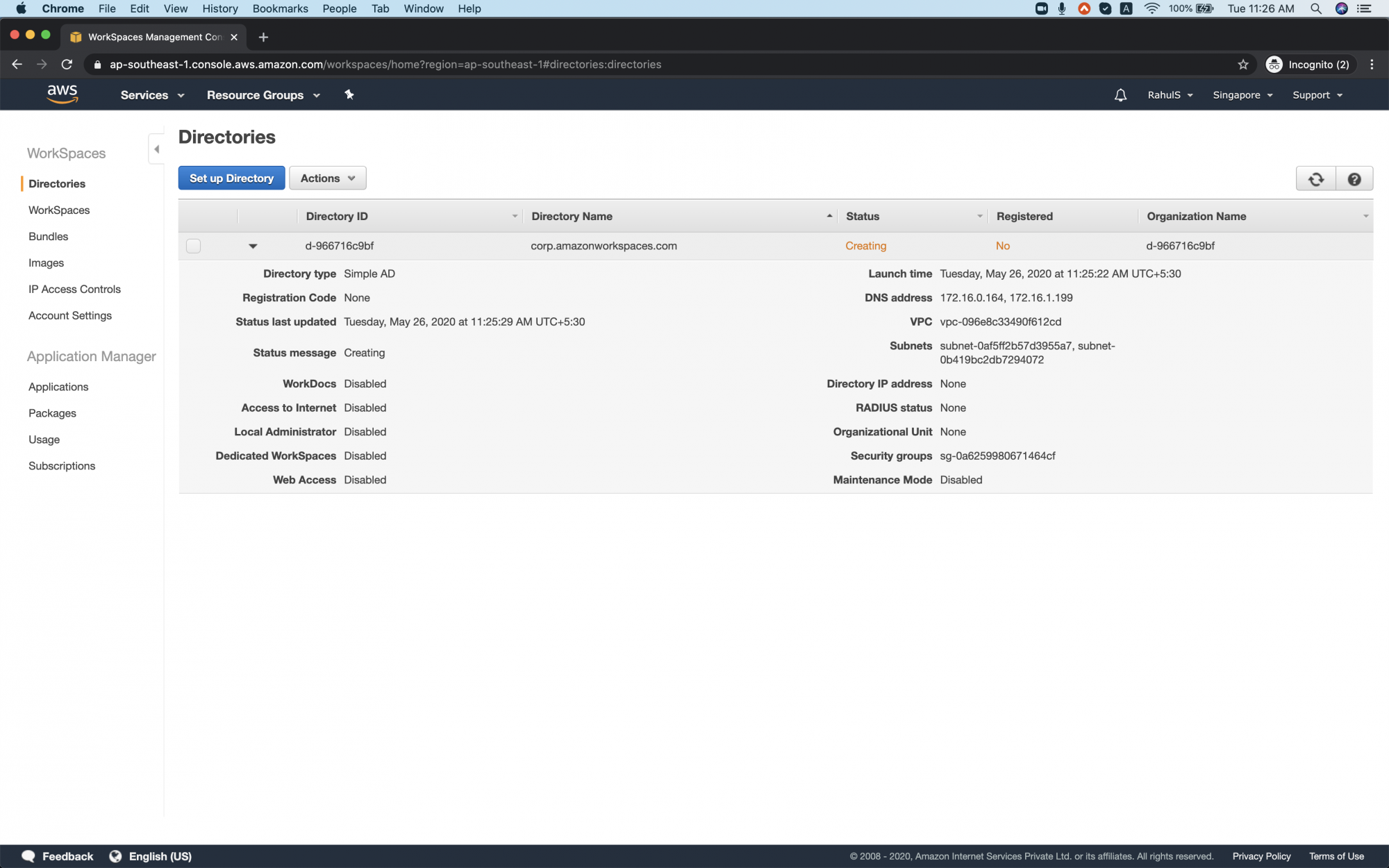Collapse the WorkSpaces sidebar panel

[156, 148]
